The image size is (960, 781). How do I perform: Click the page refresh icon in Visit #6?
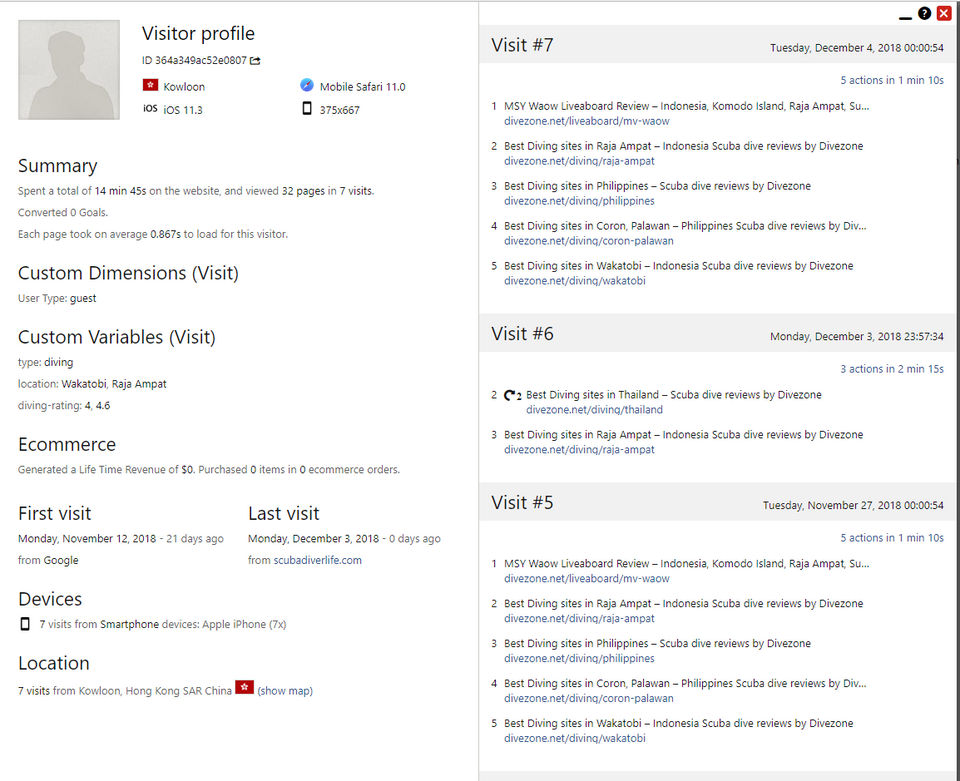[513, 395]
